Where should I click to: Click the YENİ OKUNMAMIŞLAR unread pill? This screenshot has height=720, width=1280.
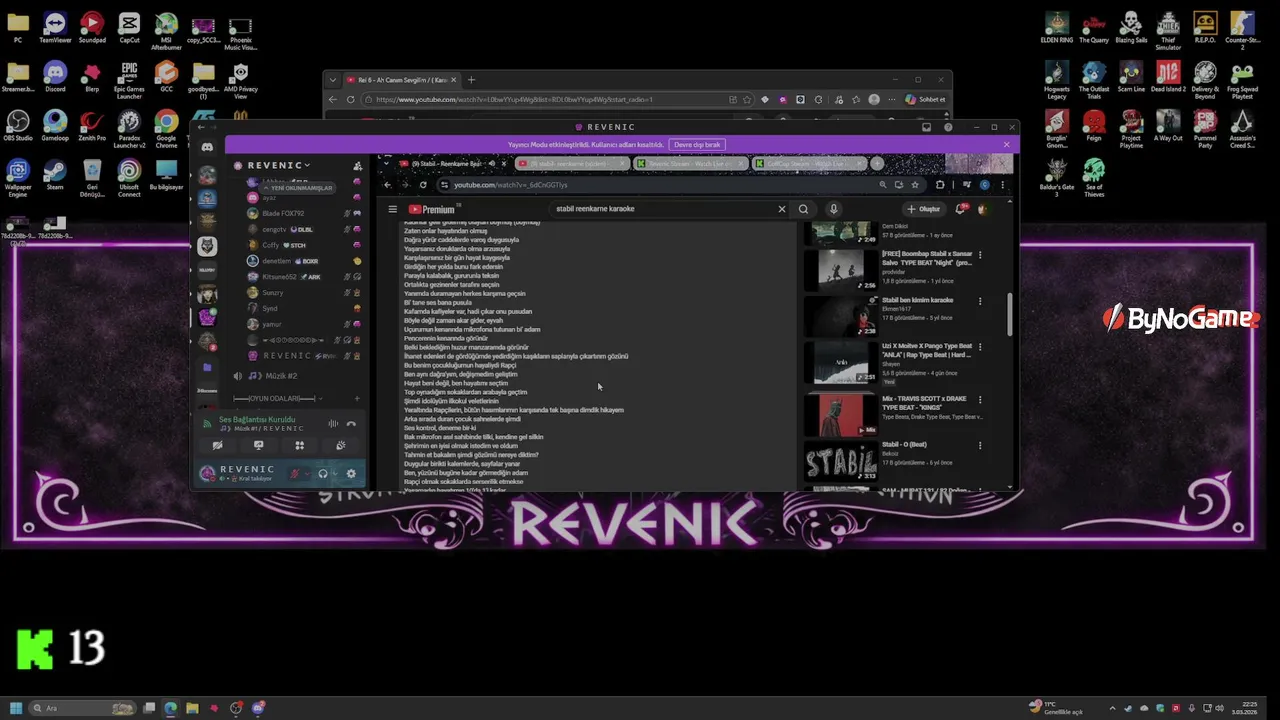coord(299,188)
